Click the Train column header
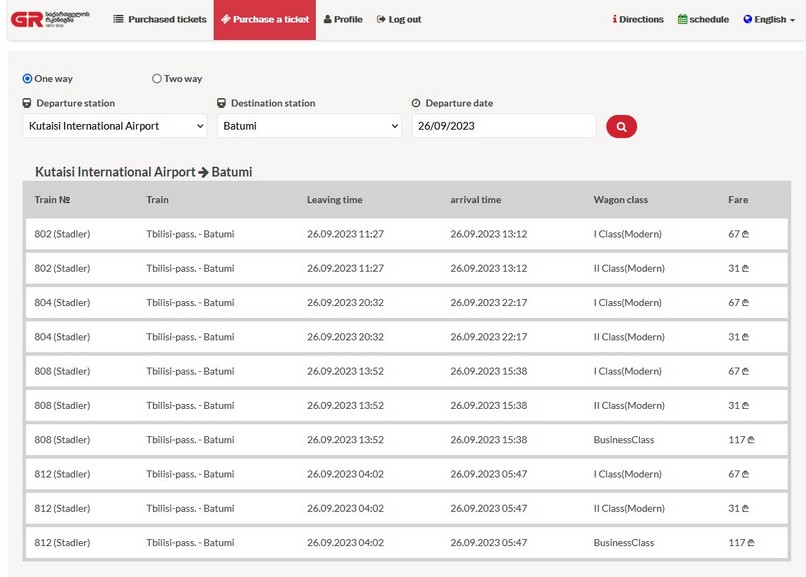The image size is (806, 577). tap(157, 200)
